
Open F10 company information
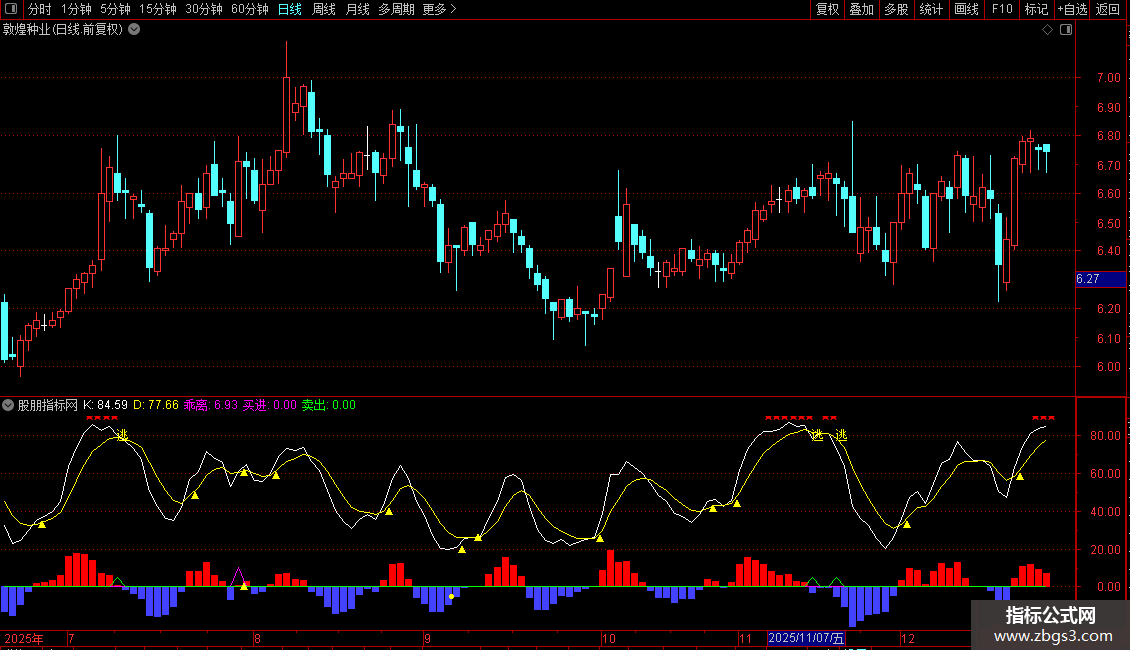tap(1002, 9)
